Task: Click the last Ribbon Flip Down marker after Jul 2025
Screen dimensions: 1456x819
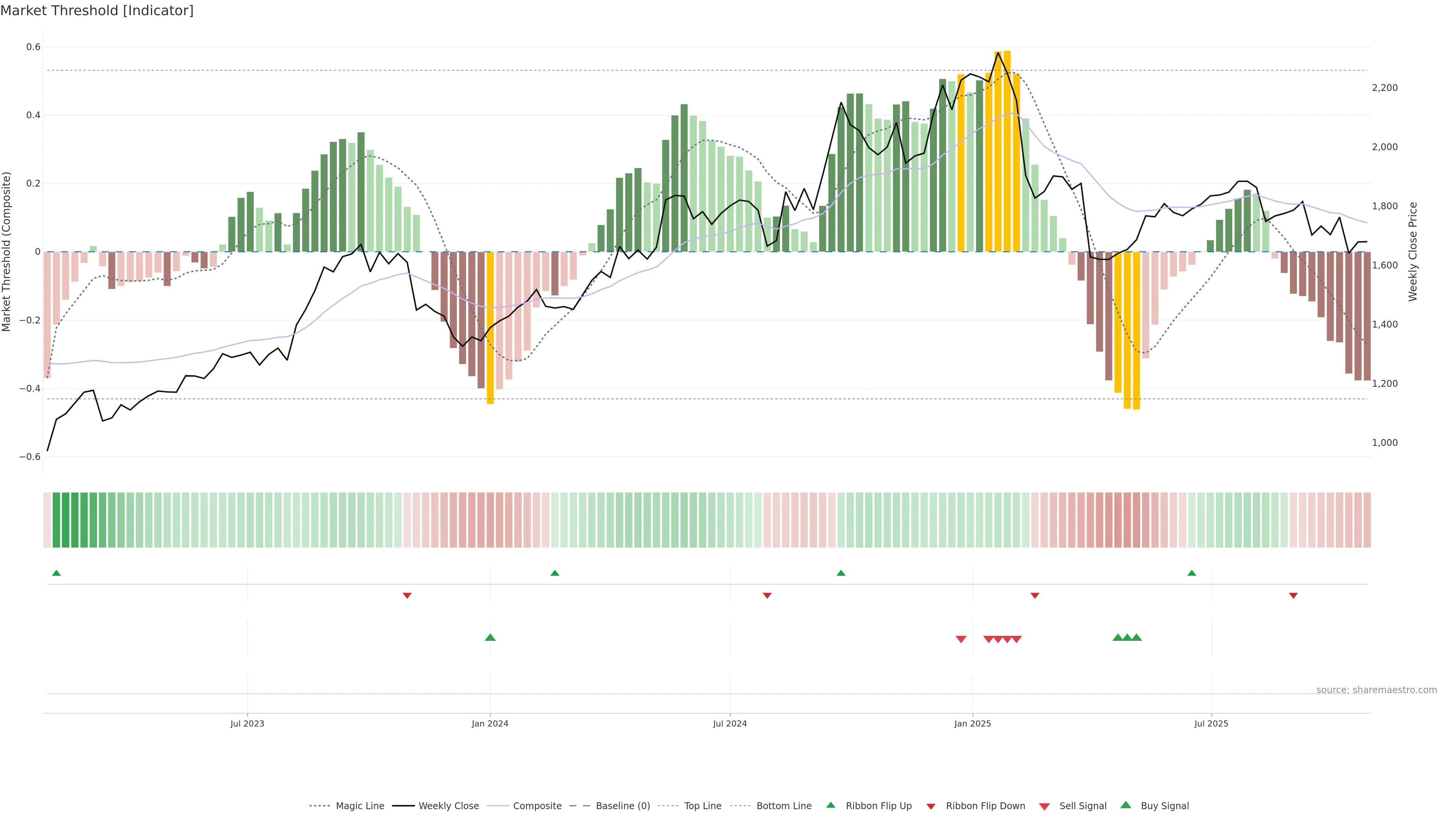Action: (1293, 596)
